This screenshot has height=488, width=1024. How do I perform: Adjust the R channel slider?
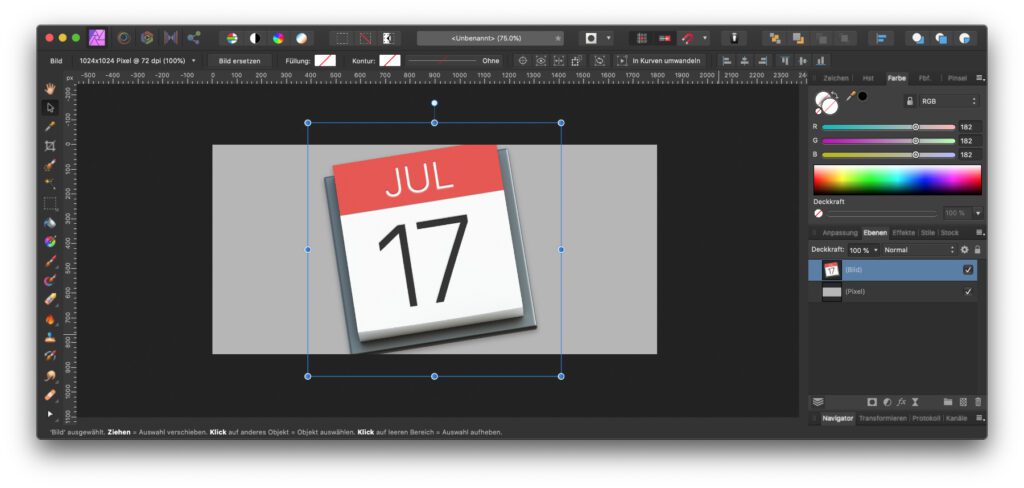pos(888,127)
